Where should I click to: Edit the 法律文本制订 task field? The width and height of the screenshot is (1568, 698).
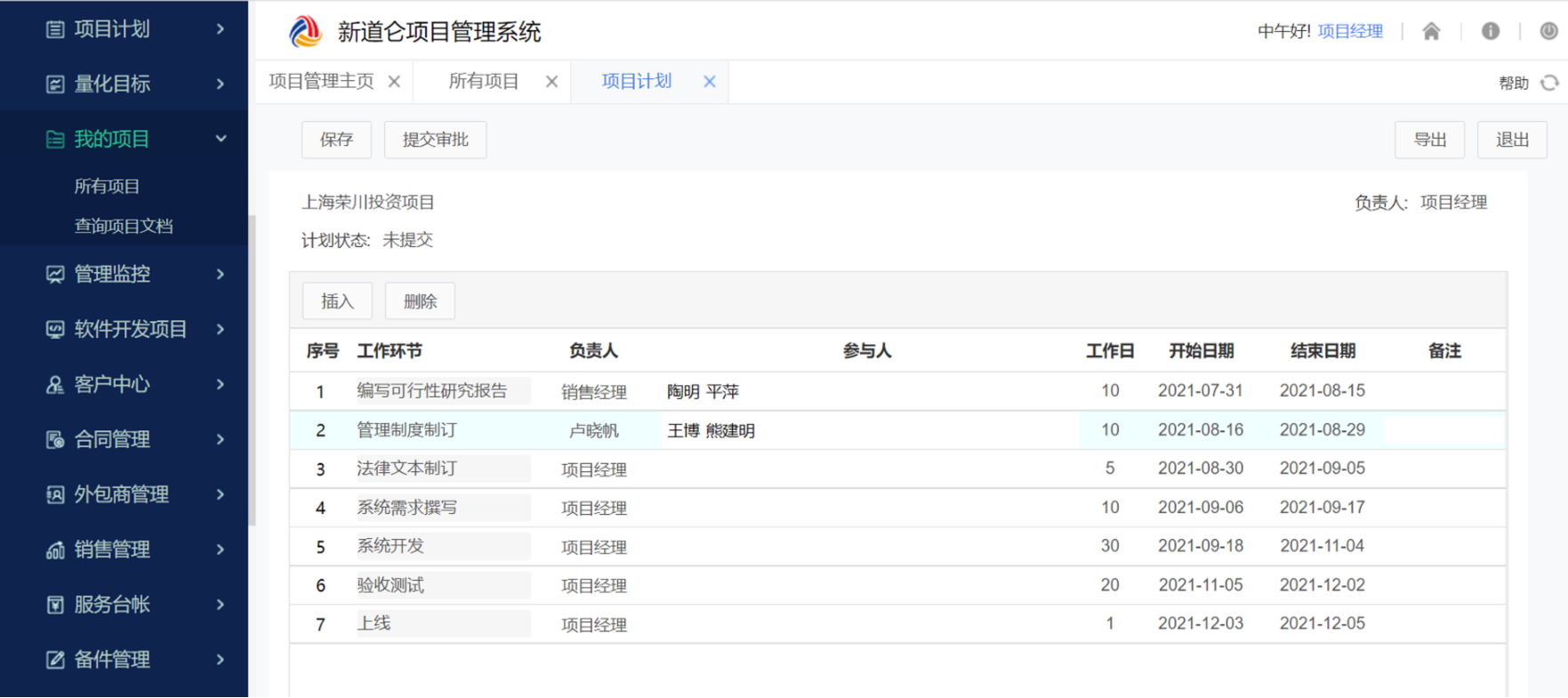[443, 469]
